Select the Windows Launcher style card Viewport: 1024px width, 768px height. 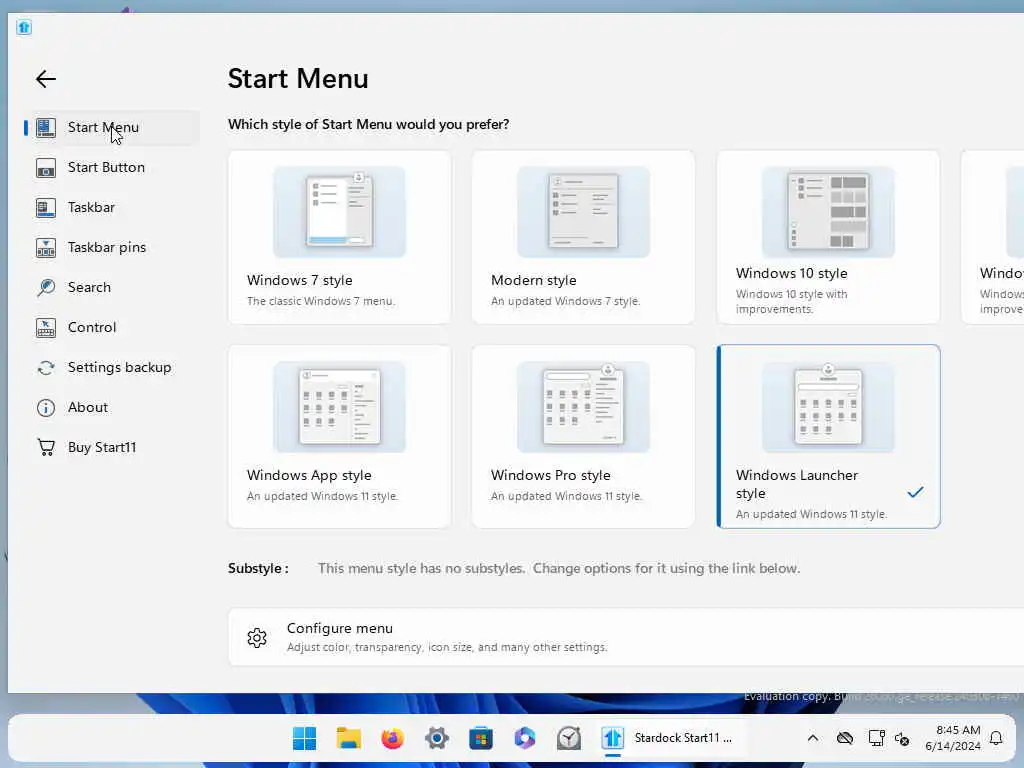tap(828, 436)
